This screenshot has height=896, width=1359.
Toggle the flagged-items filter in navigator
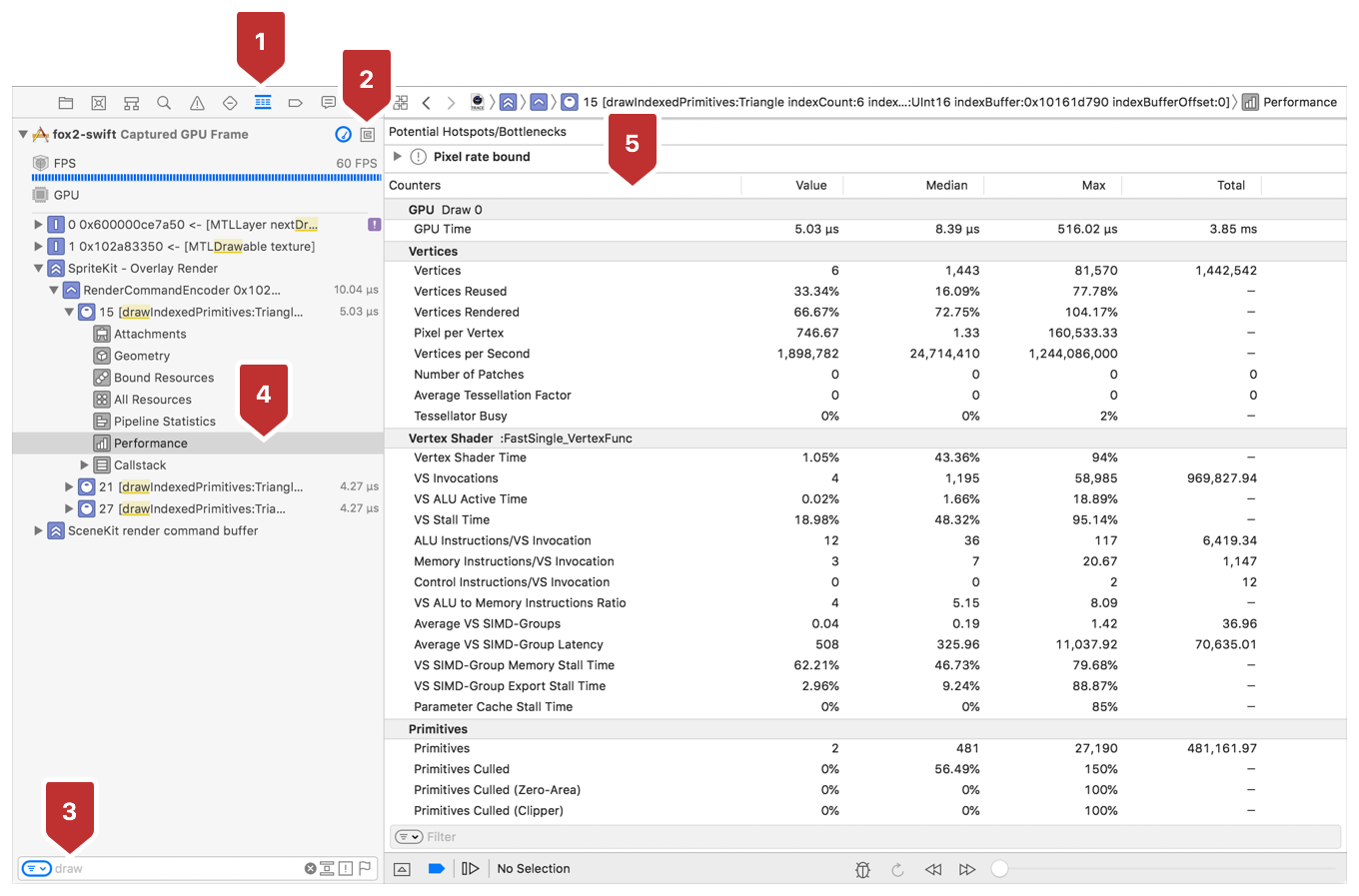[x=365, y=869]
